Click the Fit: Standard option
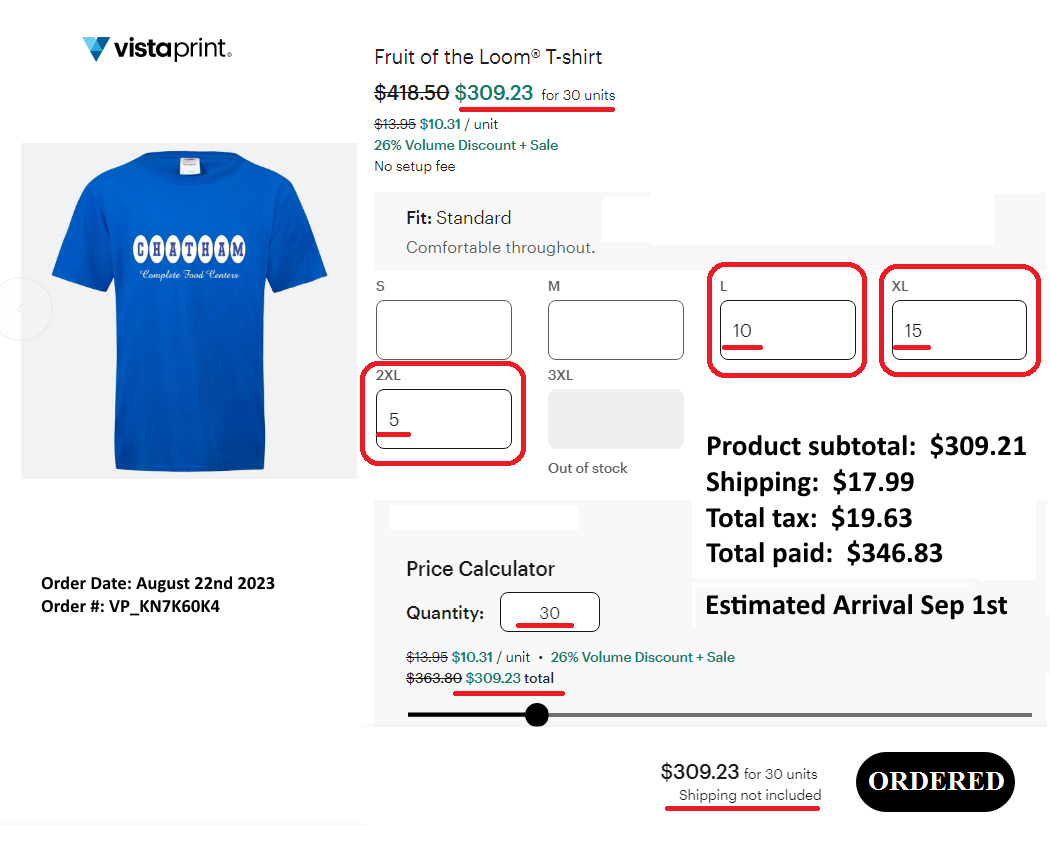 pos(459,218)
